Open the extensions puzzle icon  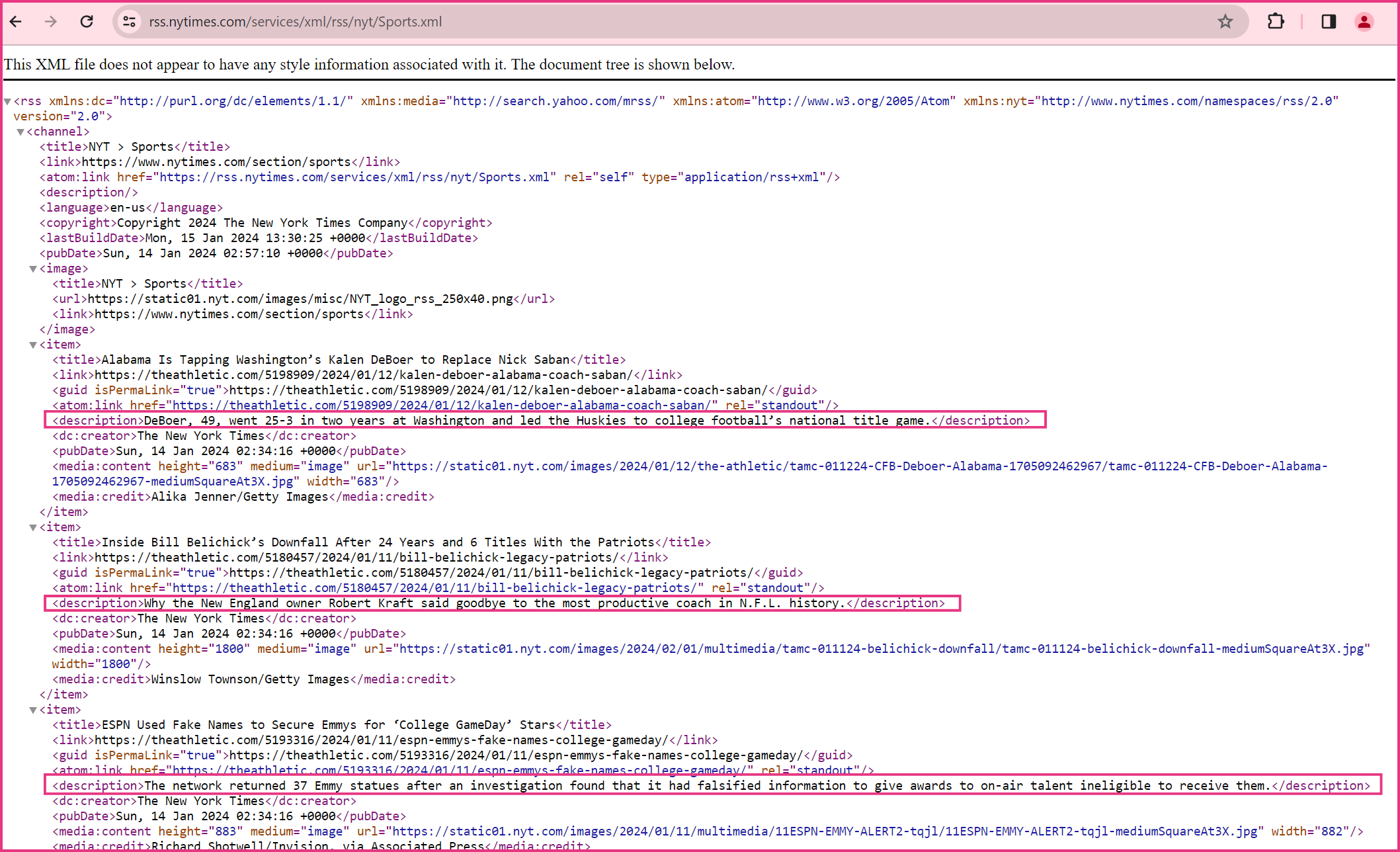[x=1276, y=22]
